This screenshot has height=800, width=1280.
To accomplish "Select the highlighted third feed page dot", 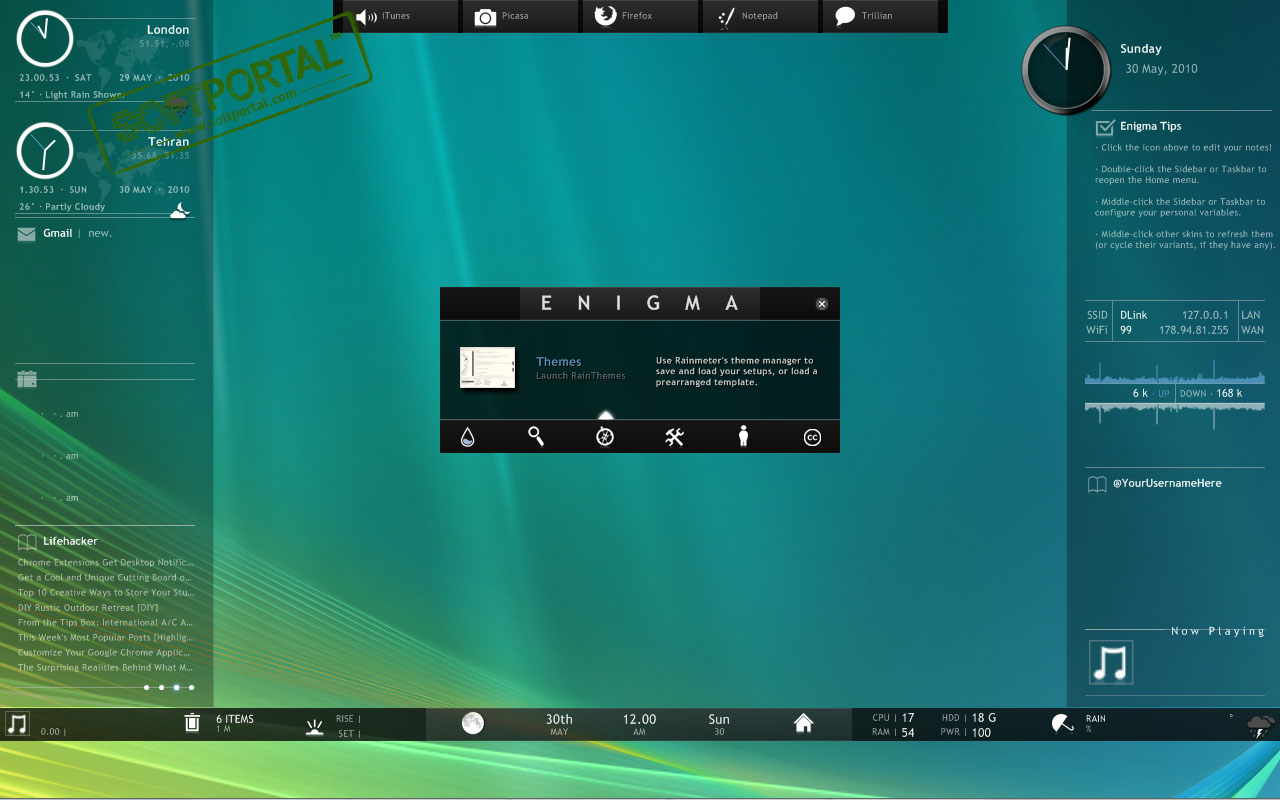I will pyautogui.click(x=176, y=687).
